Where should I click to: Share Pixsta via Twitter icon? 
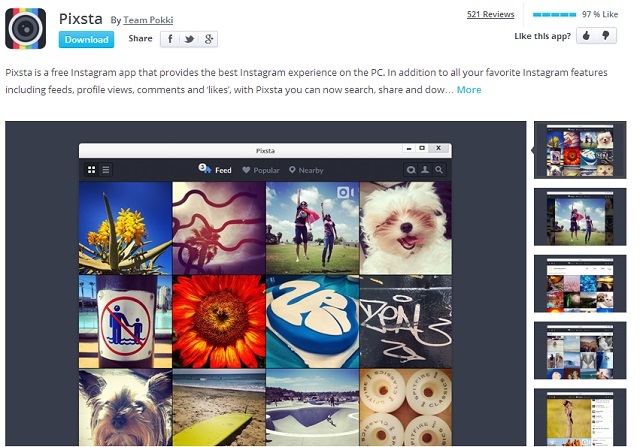189,39
